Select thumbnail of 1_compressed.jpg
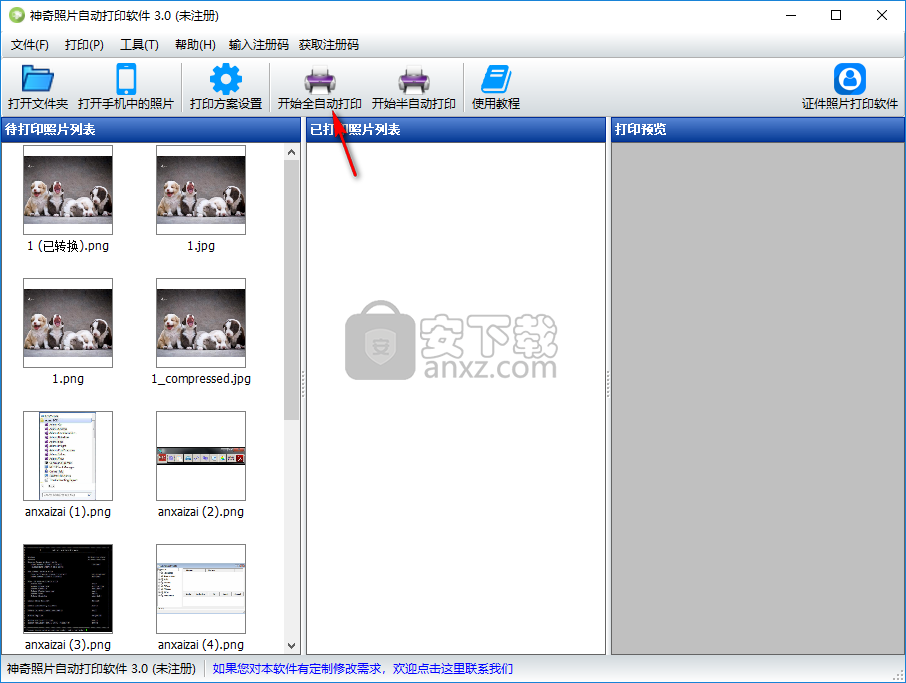The image size is (906, 683). 201,323
